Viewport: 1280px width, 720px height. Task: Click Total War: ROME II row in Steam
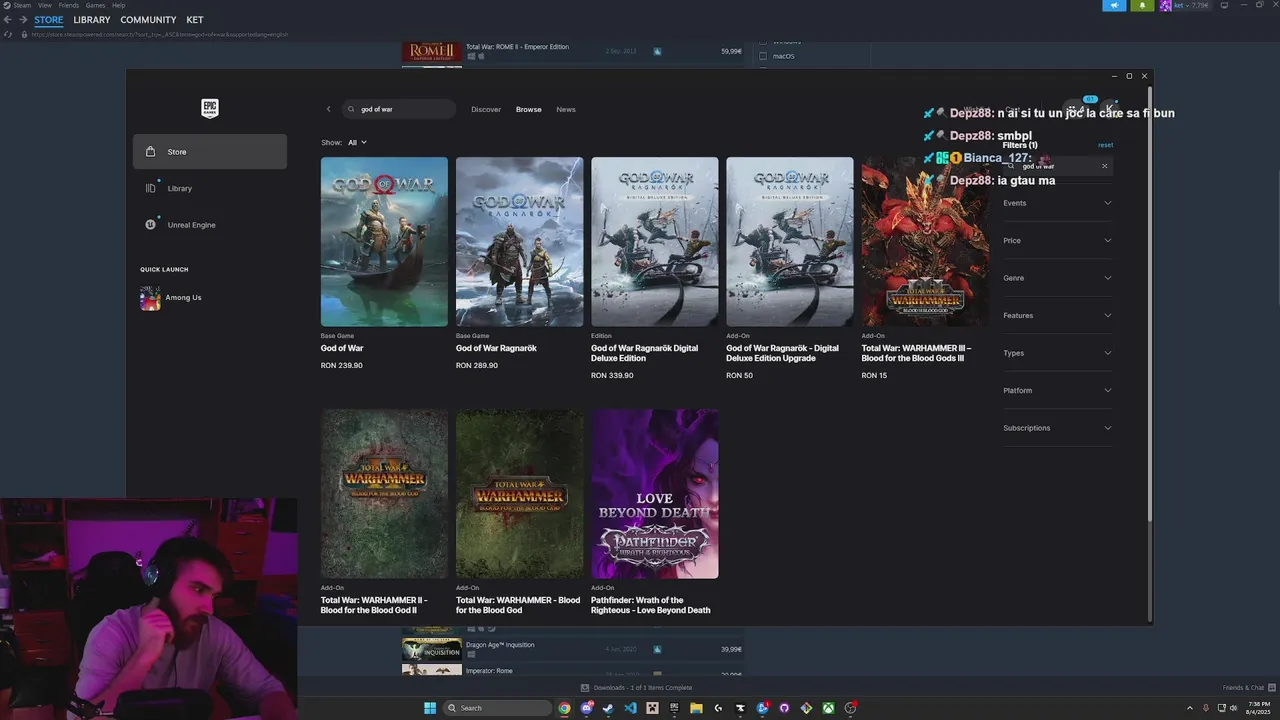572,51
